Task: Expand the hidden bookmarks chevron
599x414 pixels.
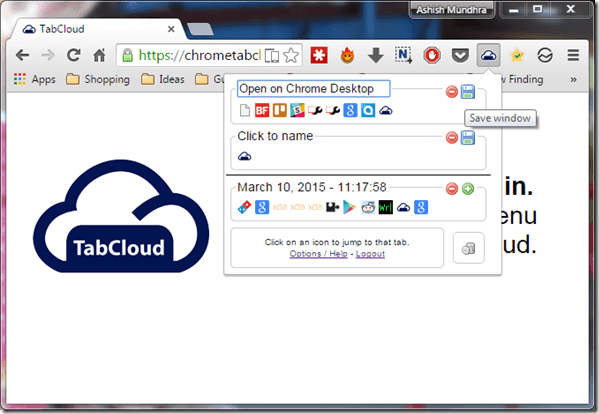Action: tap(573, 80)
